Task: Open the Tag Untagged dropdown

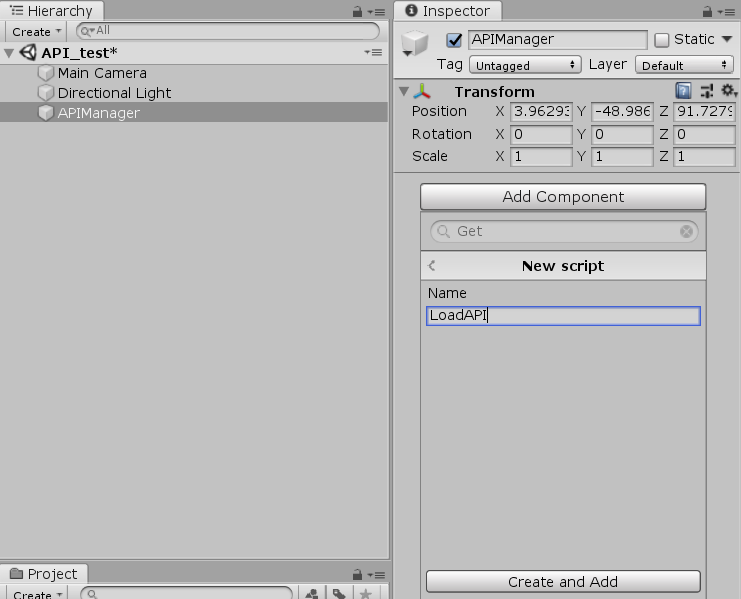Action: pyautogui.click(x=525, y=65)
